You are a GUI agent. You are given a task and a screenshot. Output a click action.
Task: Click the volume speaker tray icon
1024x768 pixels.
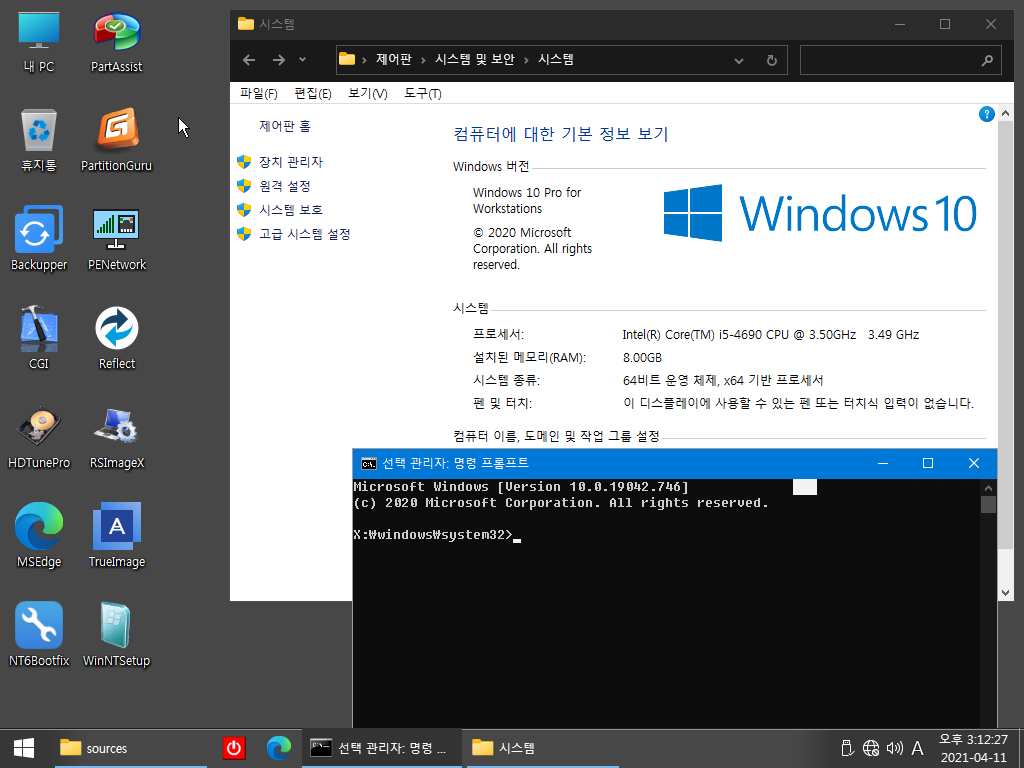tap(894, 748)
